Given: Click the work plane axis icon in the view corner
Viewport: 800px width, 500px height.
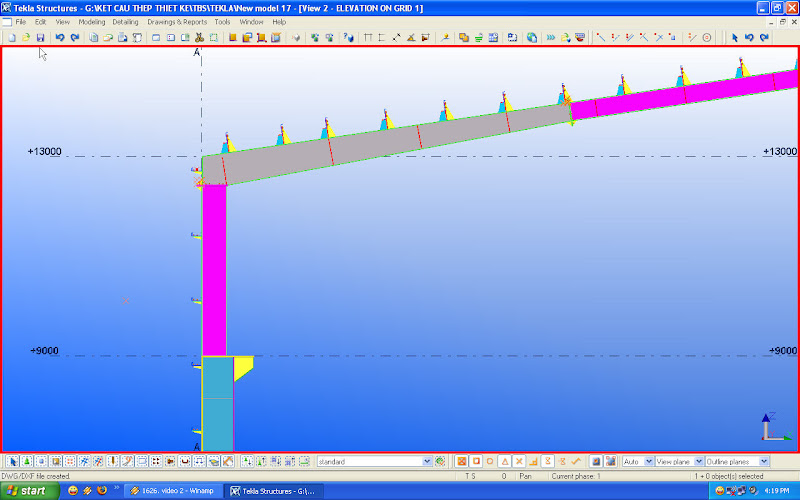Looking at the screenshot, I should click(x=770, y=427).
